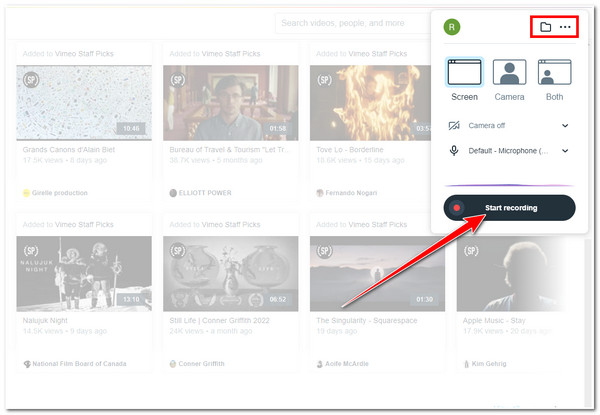The image size is (600, 415).
Task: Click Vimeo Staff Picks above Bureau of Travel
Action: click(x=231, y=54)
